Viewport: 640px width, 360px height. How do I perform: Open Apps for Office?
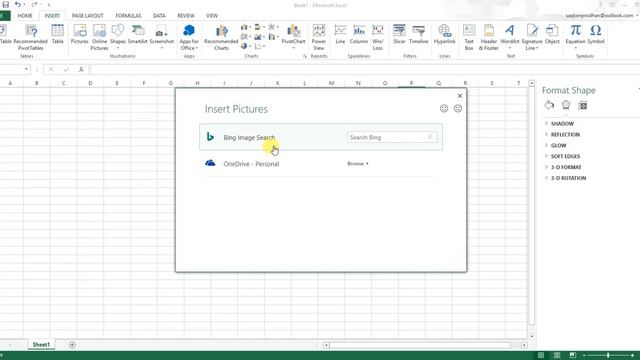(x=189, y=37)
